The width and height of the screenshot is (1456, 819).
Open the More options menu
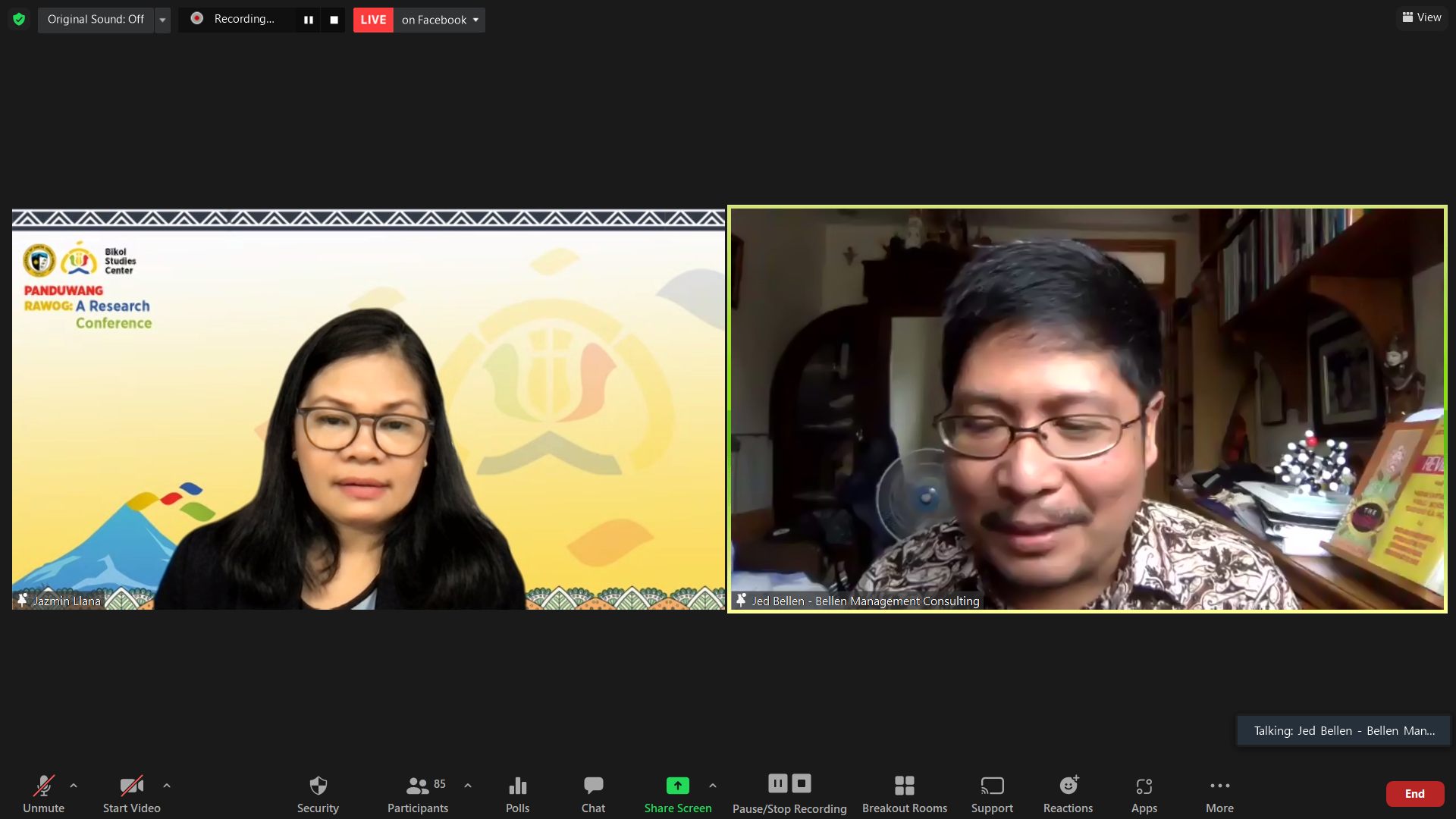point(1219,793)
